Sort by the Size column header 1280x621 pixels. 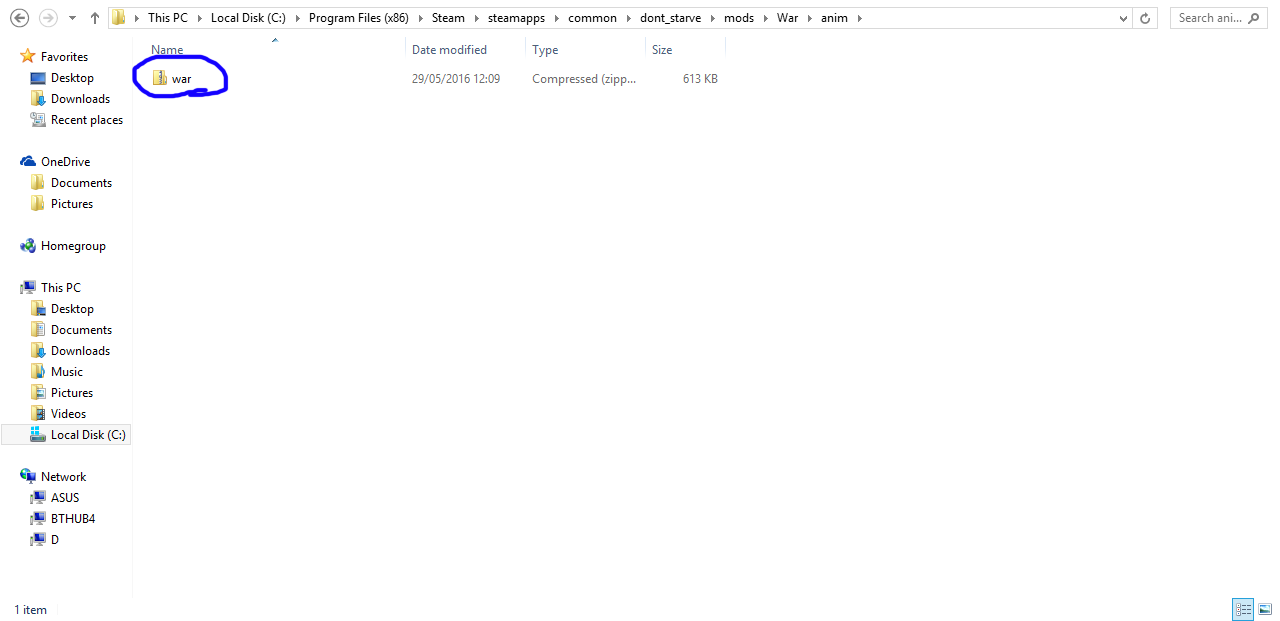[x=662, y=50]
